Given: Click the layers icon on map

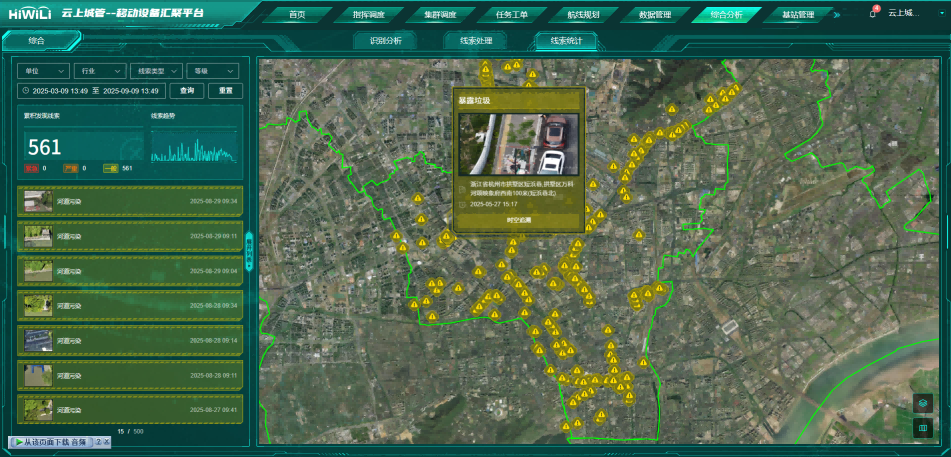Looking at the screenshot, I should point(923,403).
